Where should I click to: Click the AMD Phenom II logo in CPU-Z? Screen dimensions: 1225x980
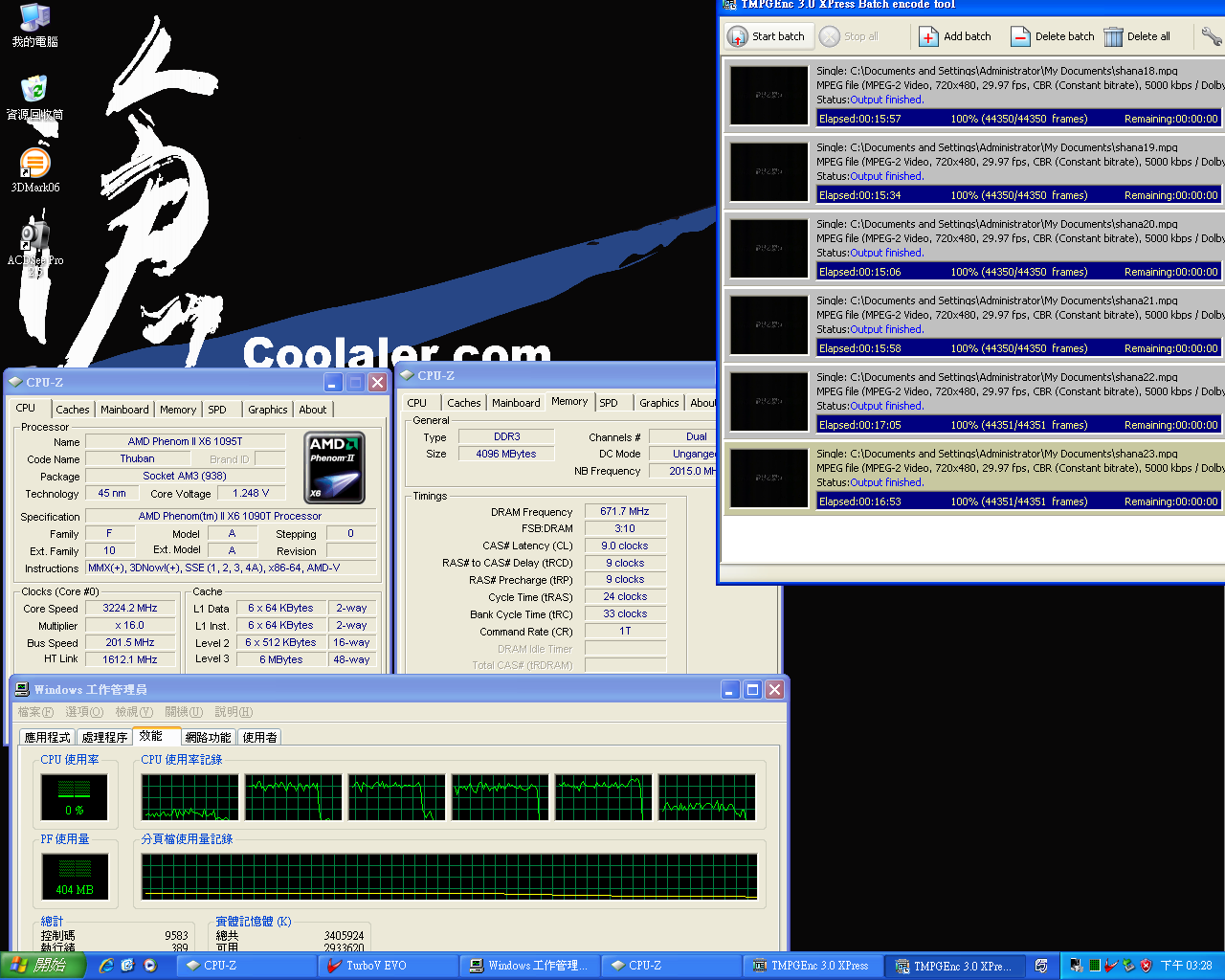334,468
